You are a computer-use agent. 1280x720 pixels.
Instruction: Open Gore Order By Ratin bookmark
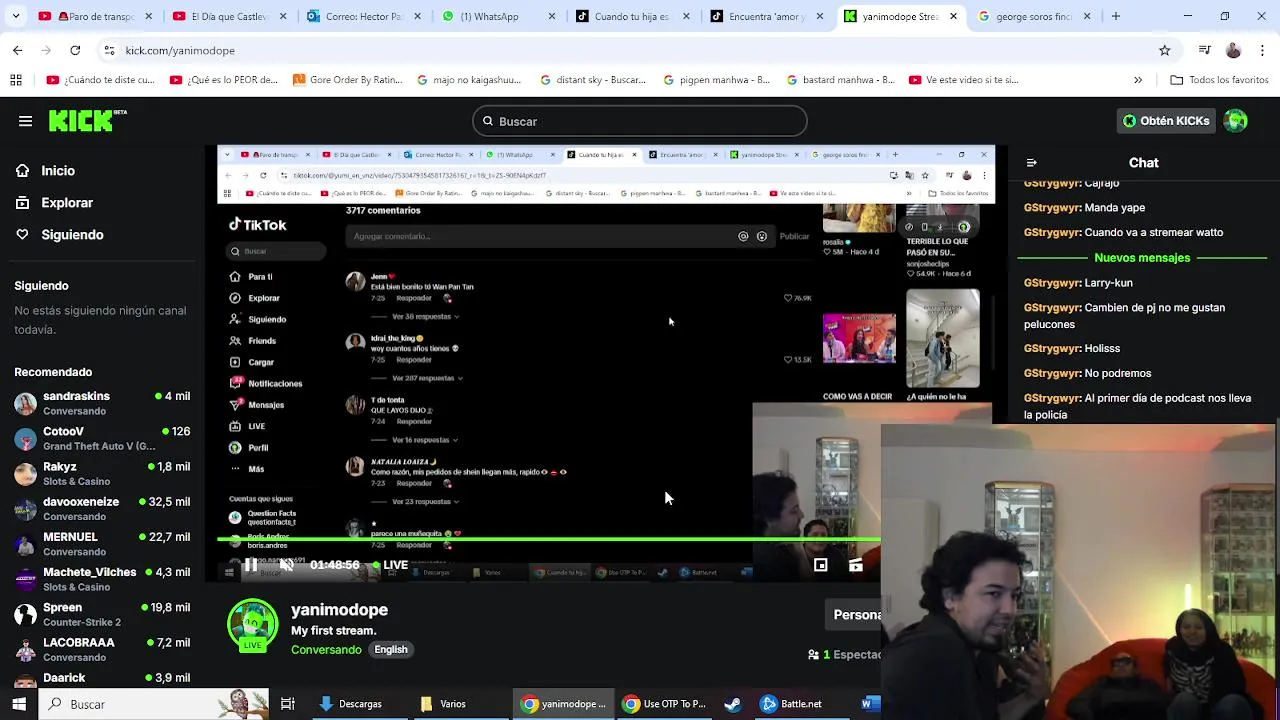point(347,80)
